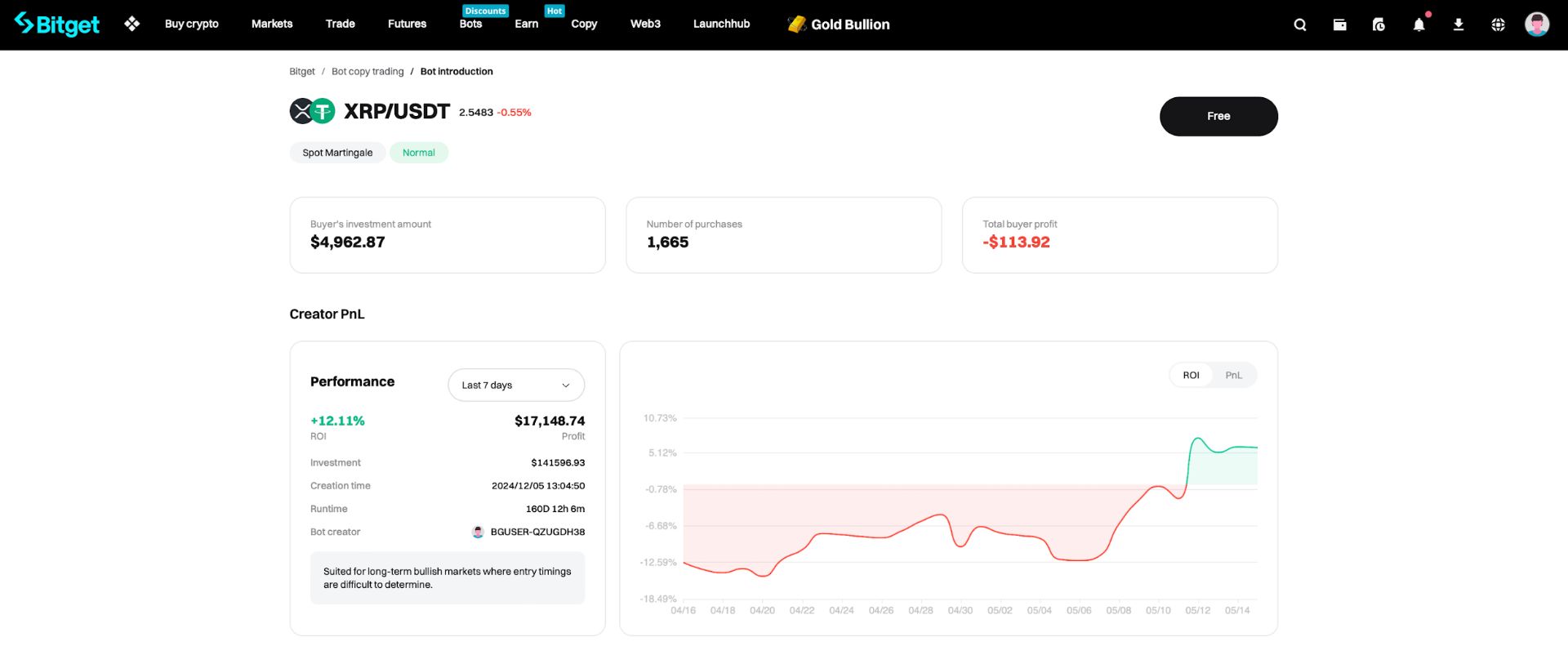Open the orders history icon

tap(1379, 25)
